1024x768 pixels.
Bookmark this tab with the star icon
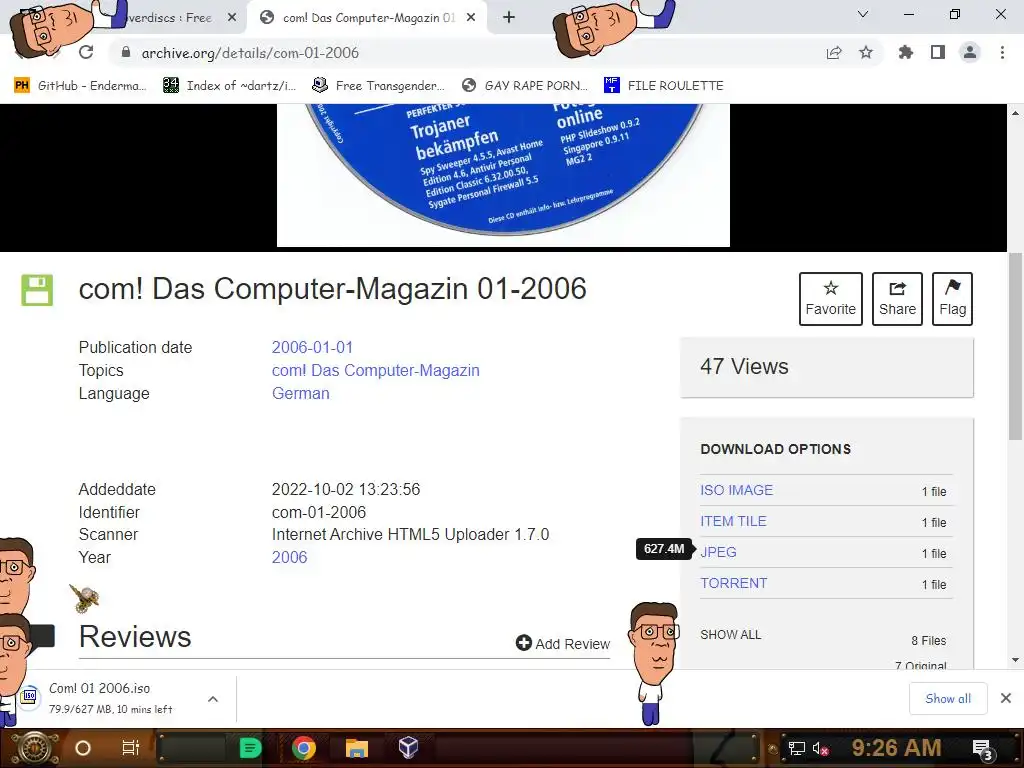coord(866,52)
